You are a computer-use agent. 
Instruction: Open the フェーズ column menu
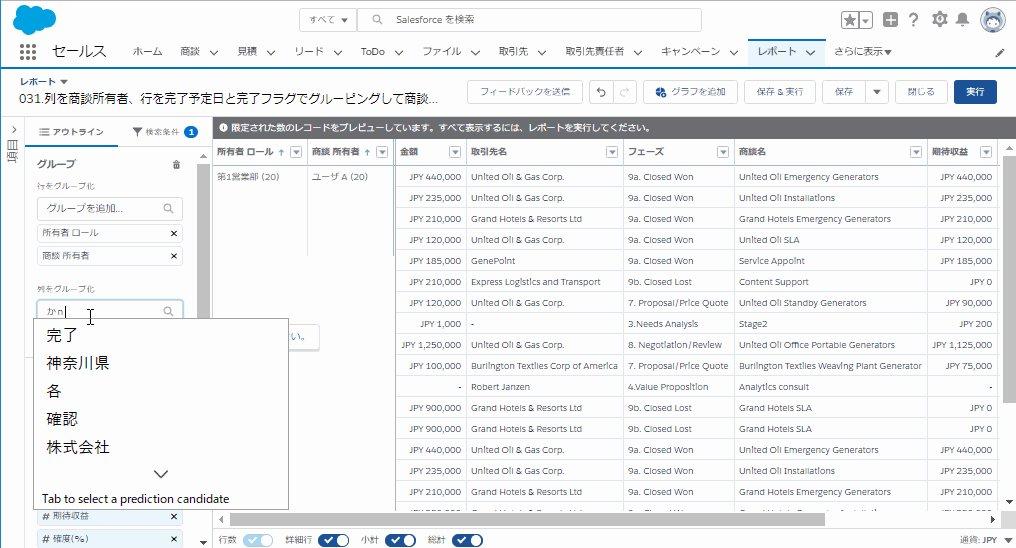[x=723, y=152]
